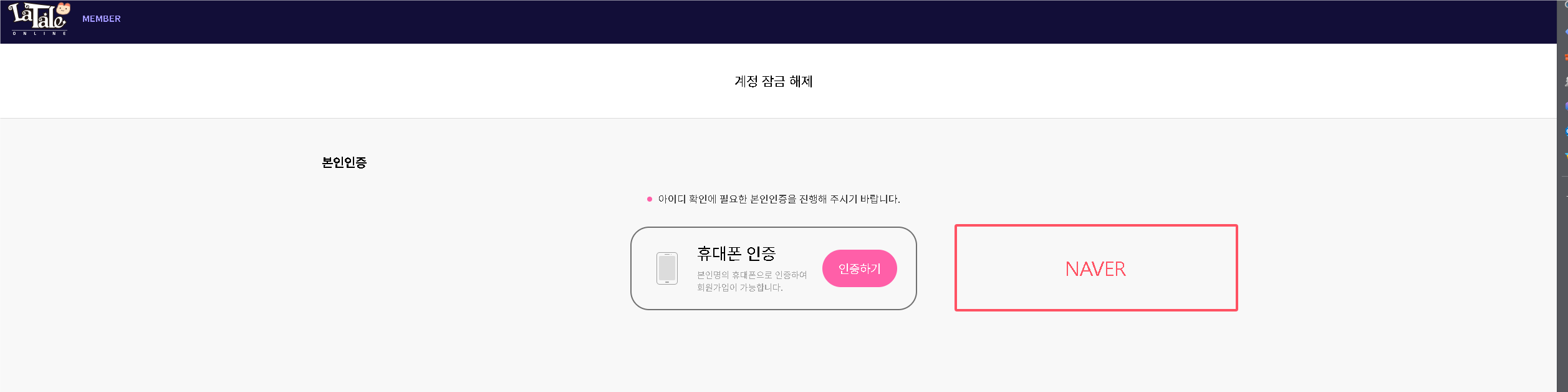Open the MEMBER link in header

pos(102,19)
